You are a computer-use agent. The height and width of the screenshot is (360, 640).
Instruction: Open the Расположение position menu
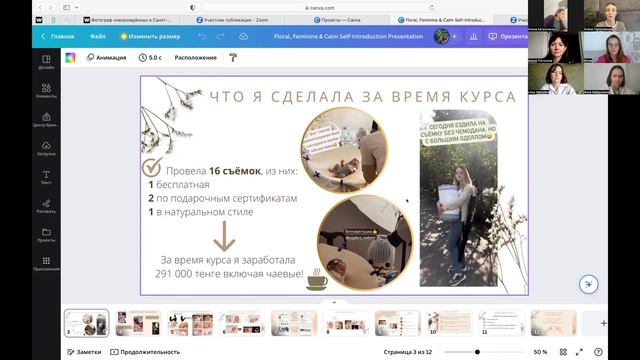coord(196,58)
